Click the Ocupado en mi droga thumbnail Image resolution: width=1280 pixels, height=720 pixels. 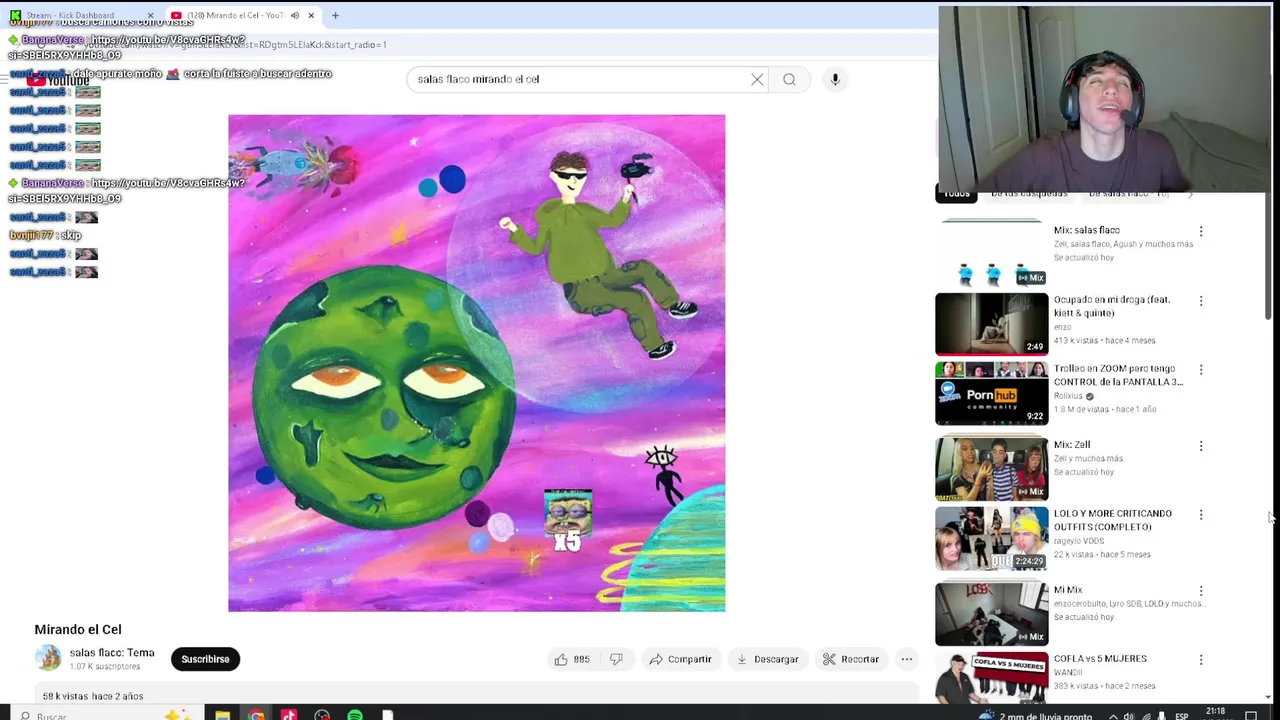coord(992,324)
